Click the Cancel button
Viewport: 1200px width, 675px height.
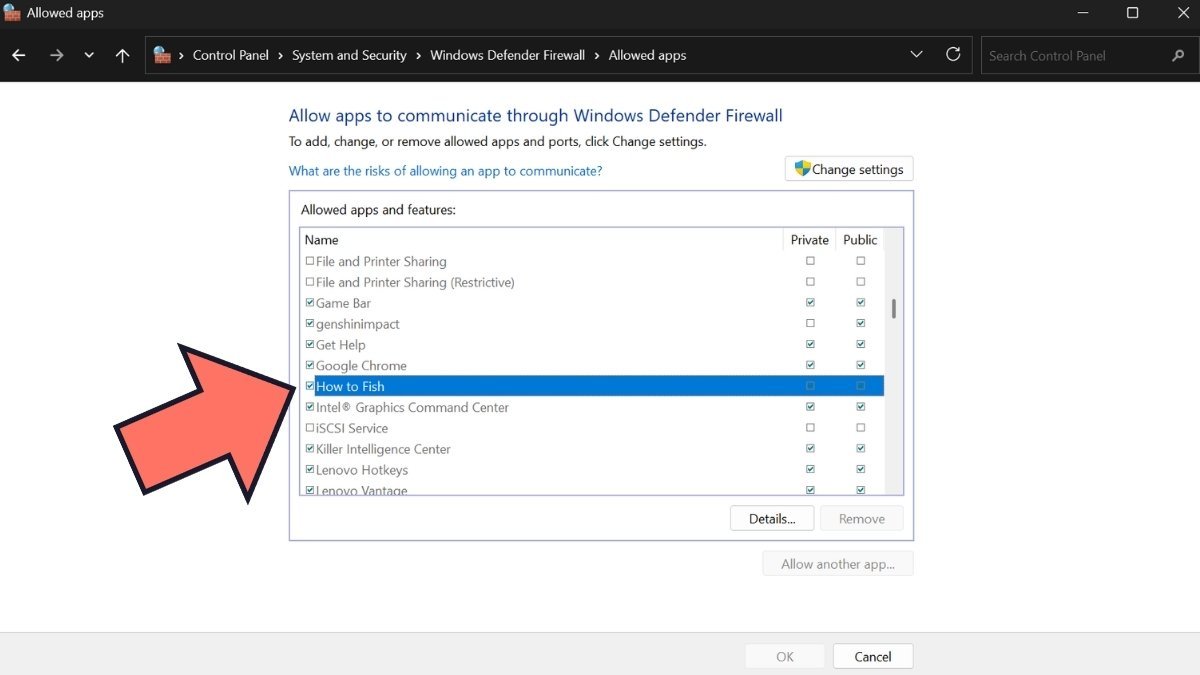coord(873,656)
